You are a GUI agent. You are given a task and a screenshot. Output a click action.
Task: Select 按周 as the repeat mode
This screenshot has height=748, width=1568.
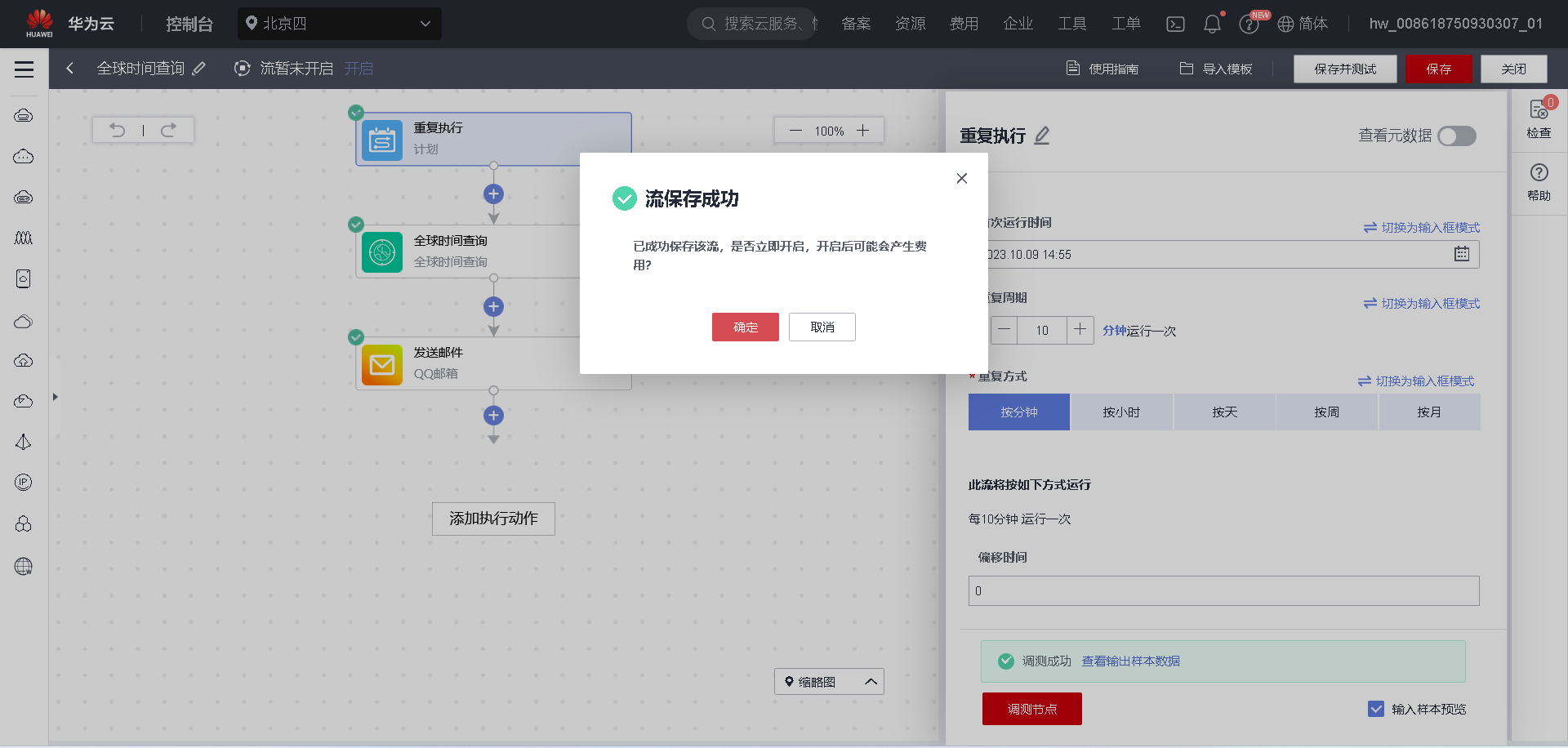pyautogui.click(x=1326, y=412)
